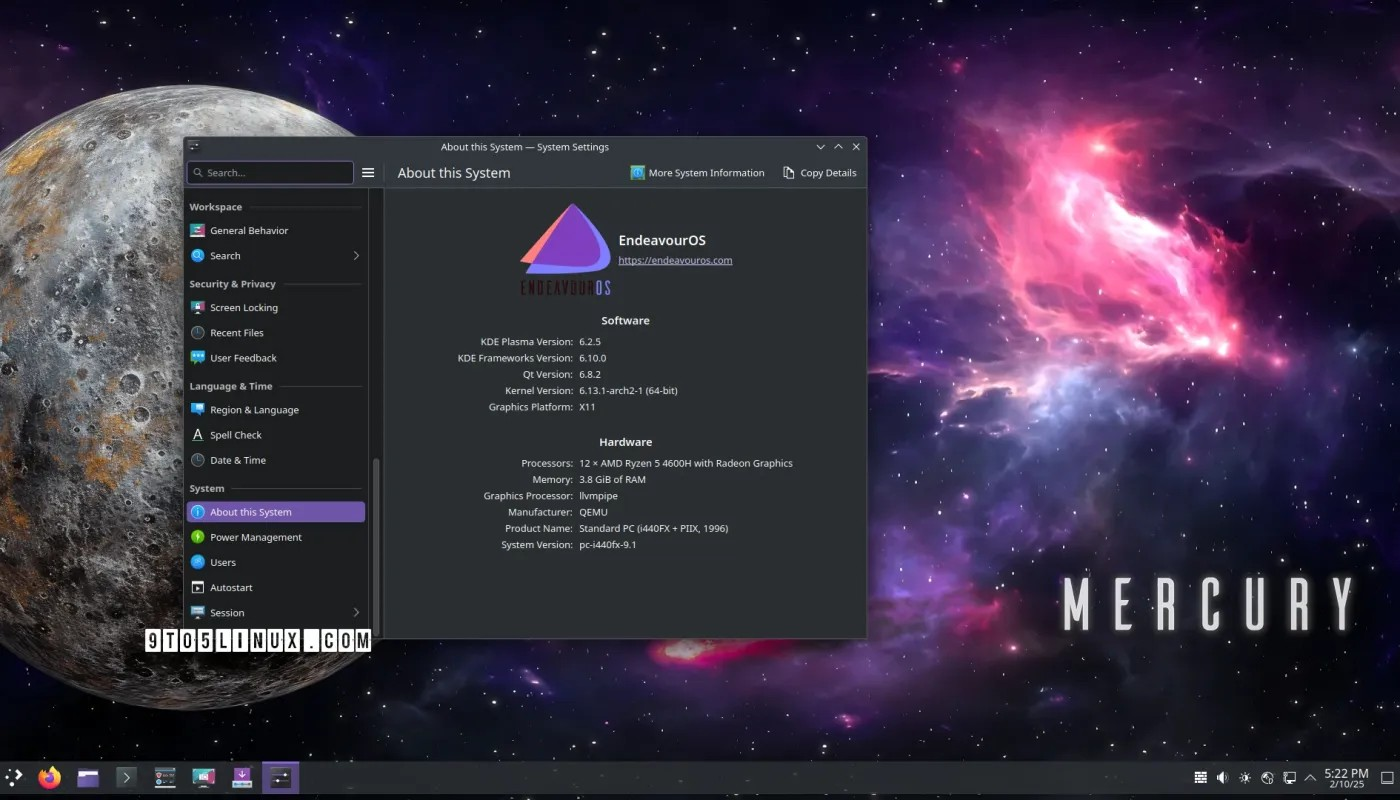Screen dimensions: 1400x800
Task: Open the hamburger menu beside search
Action: [368, 172]
